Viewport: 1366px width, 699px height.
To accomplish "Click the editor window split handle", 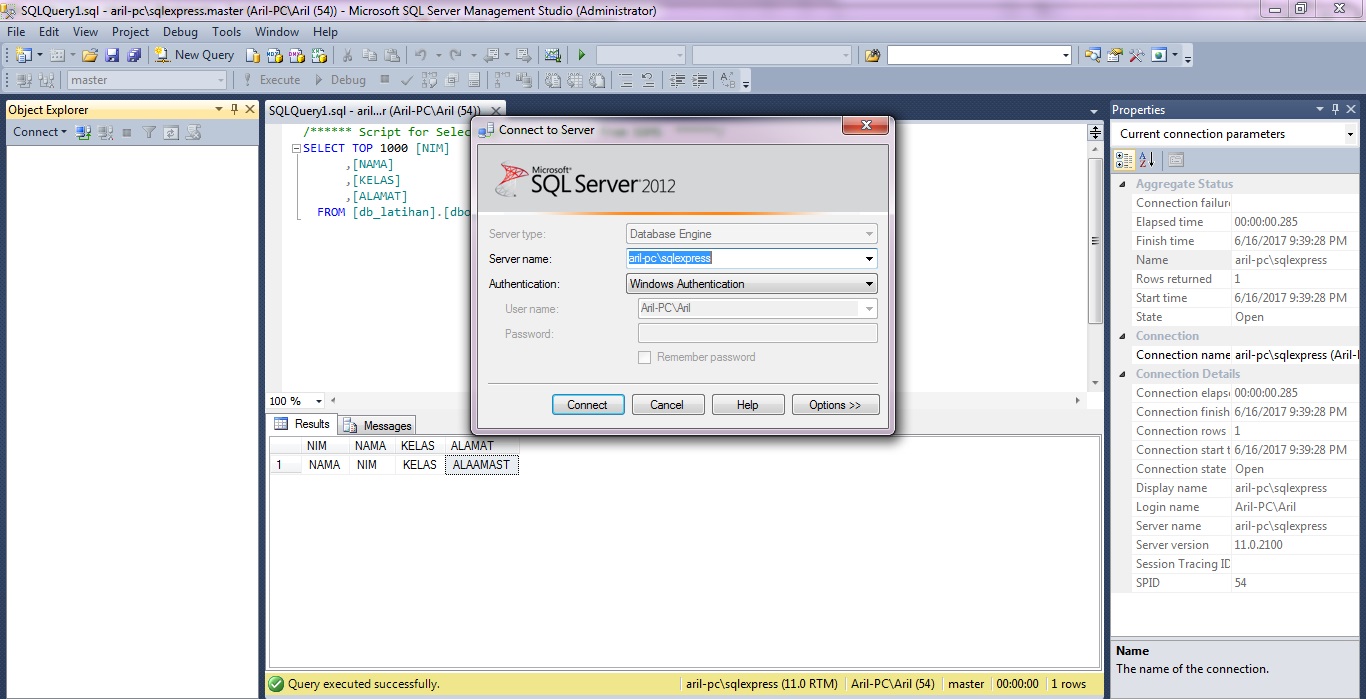I will 1095,131.
